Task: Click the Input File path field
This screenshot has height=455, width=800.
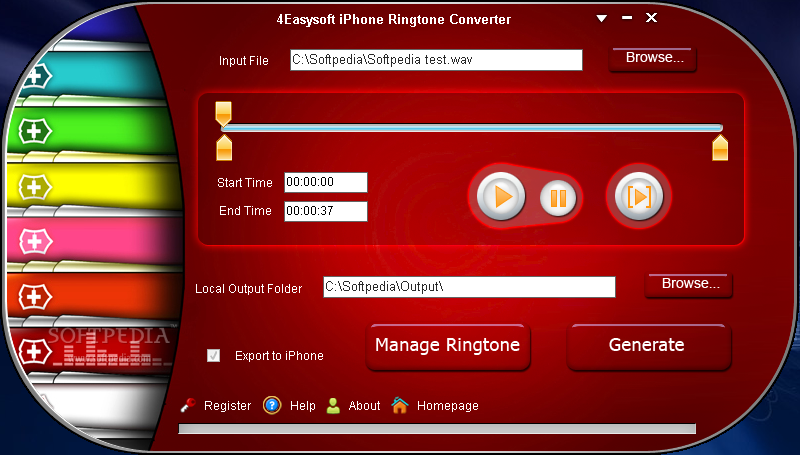Action: point(436,60)
